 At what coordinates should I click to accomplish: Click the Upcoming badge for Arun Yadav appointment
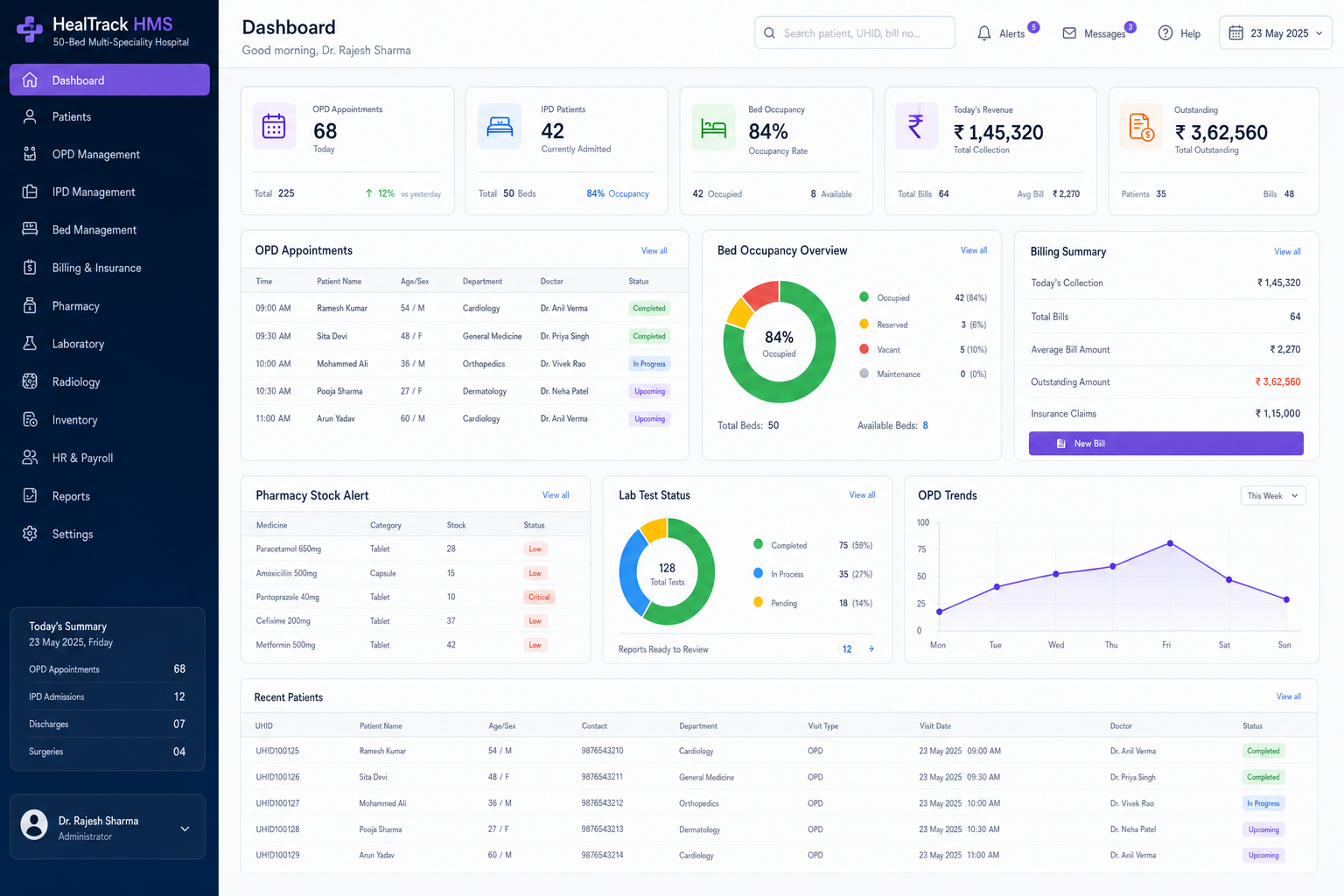[x=650, y=419]
